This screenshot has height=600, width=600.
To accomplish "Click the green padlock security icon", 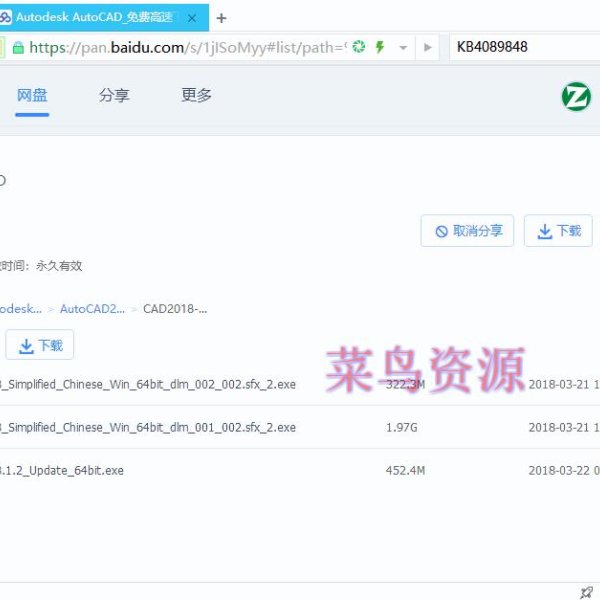I will pyautogui.click(x=18, y=47).
